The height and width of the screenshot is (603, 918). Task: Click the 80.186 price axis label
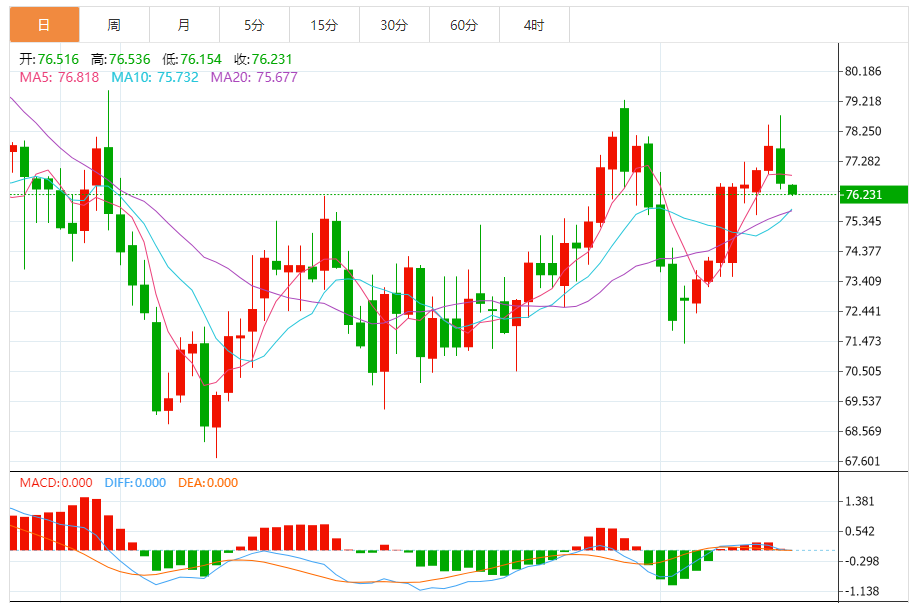(863, 71)
